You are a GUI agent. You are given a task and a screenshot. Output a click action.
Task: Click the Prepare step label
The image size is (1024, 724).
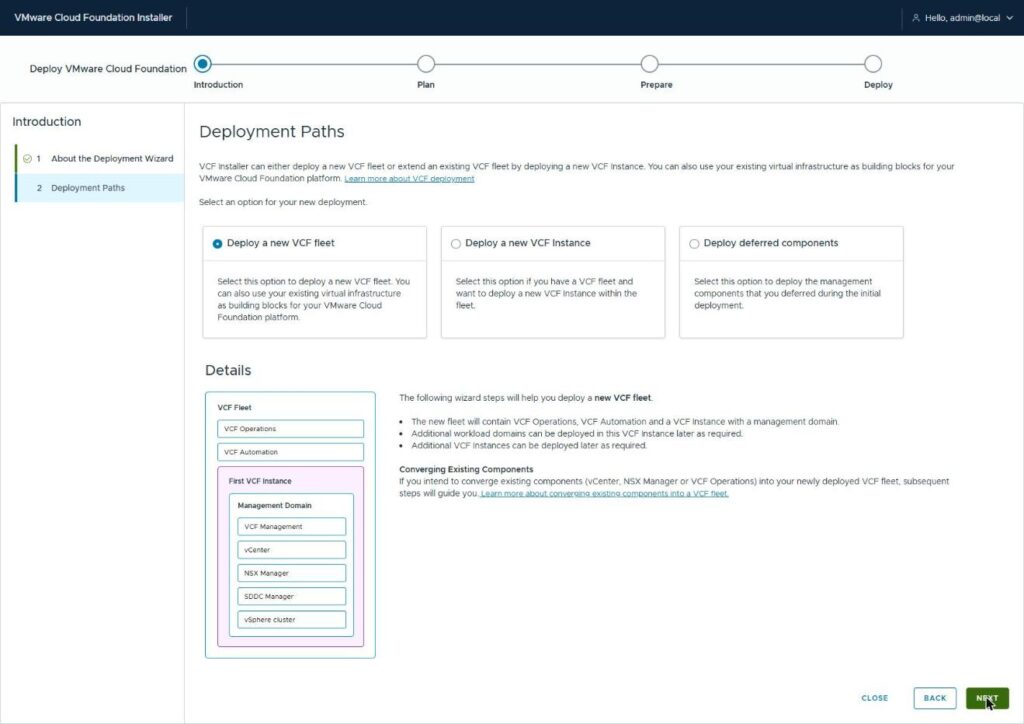pyautogui.click(x=656, y=85)
